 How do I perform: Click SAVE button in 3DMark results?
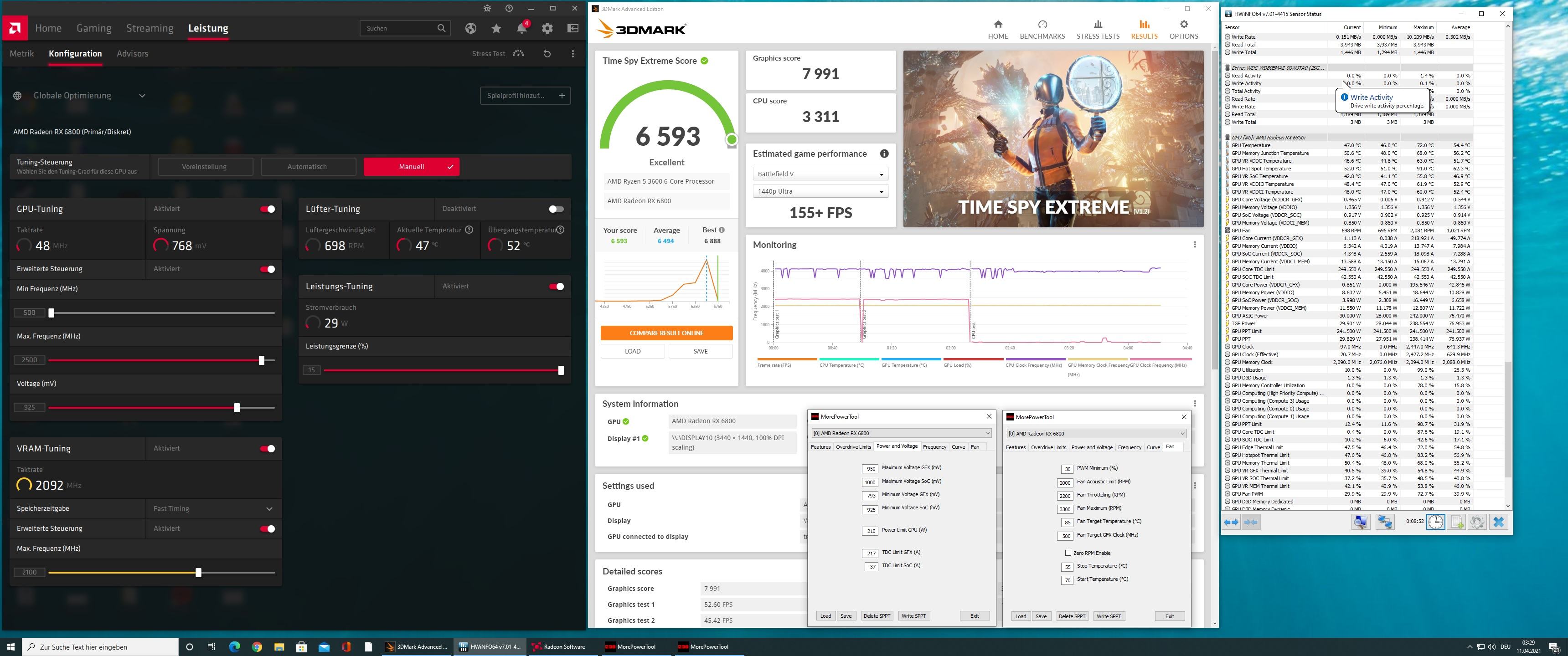click(701, 351)
